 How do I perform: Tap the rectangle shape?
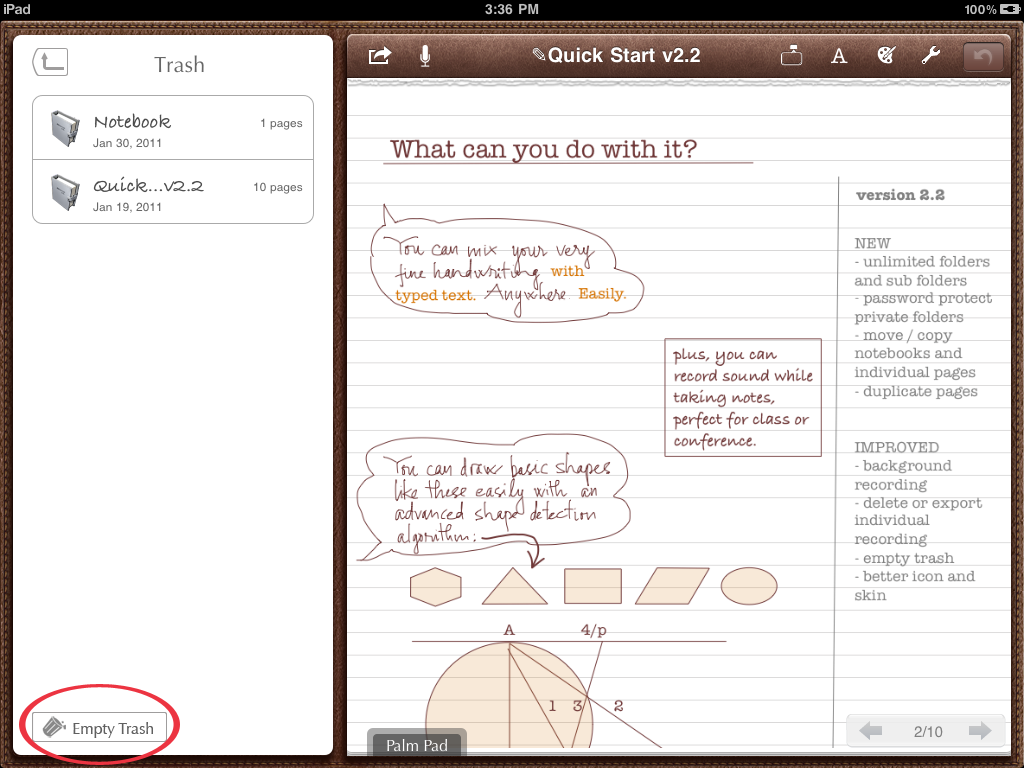pos(592,586)
